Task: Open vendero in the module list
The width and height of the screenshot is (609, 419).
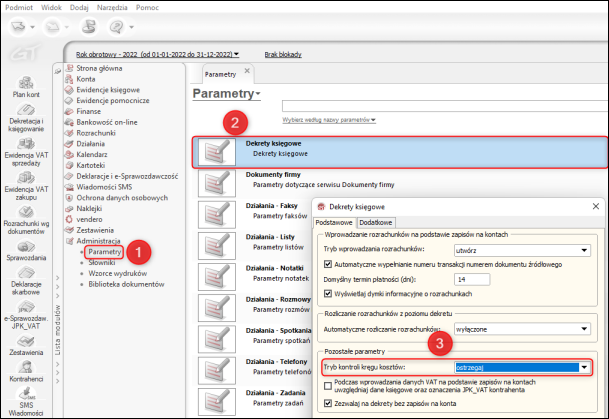Action: tap(89, 219)
